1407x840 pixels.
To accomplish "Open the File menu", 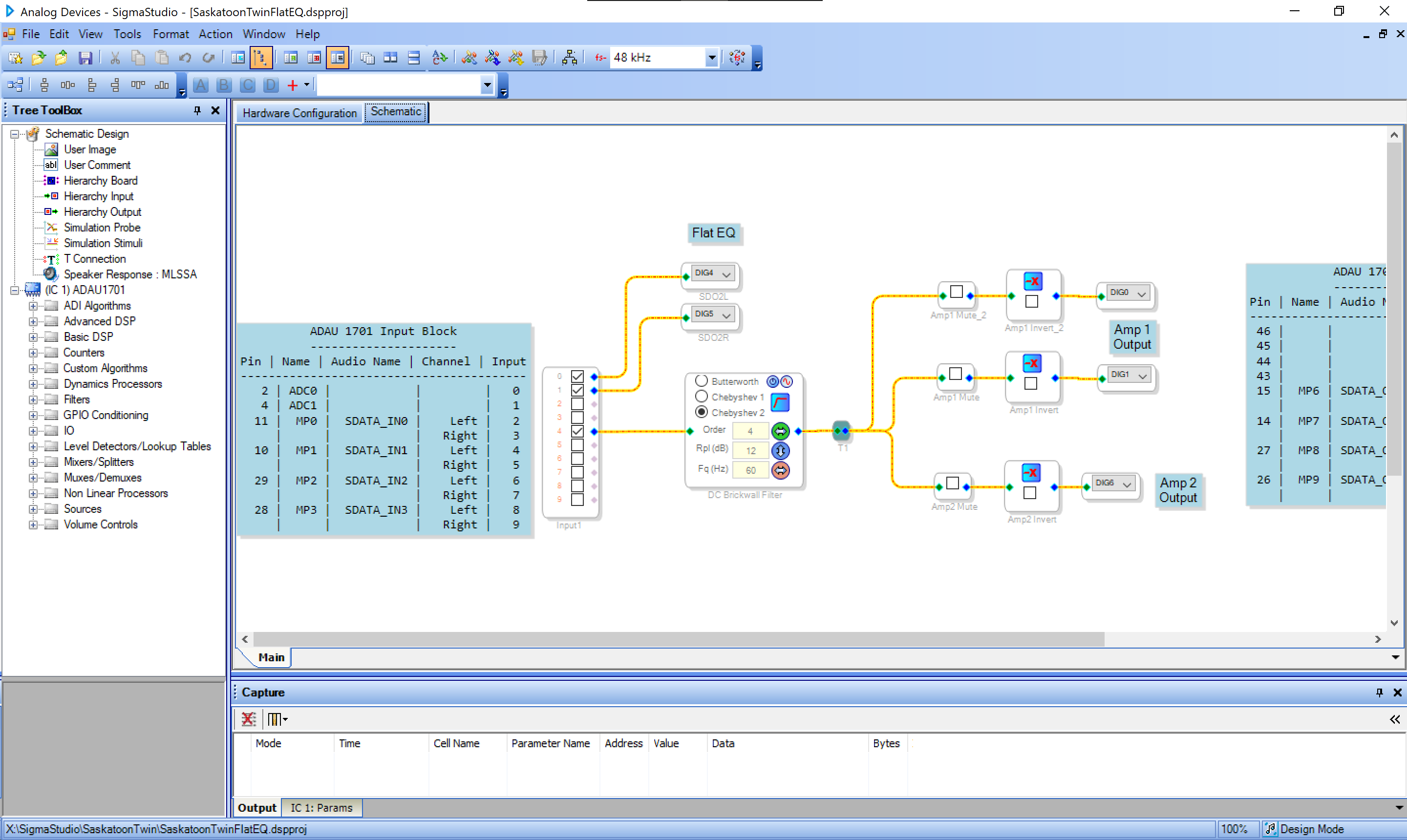I will [31, 34].
